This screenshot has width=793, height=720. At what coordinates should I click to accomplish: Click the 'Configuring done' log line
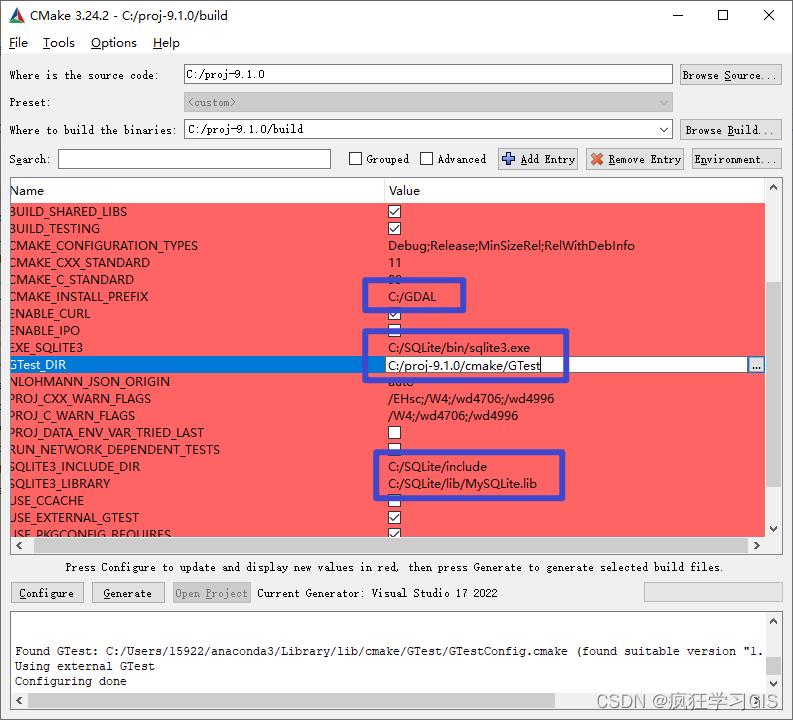pyautogui.click(x=71, y=682)
